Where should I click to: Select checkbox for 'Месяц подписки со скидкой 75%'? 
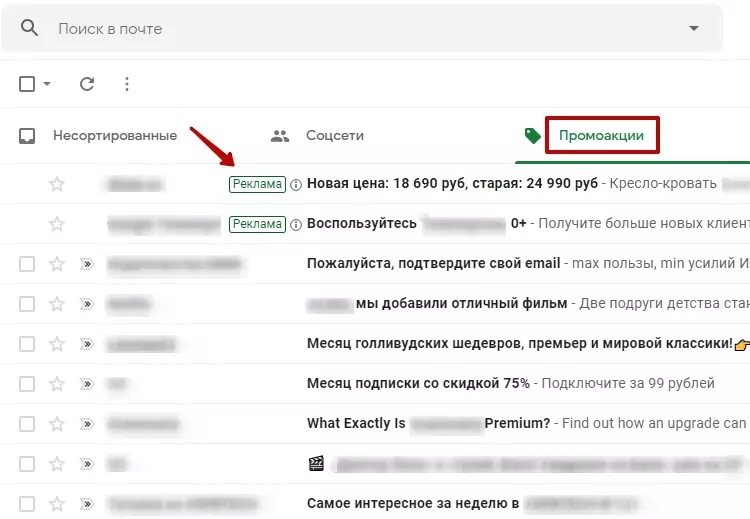click(27, 384)
